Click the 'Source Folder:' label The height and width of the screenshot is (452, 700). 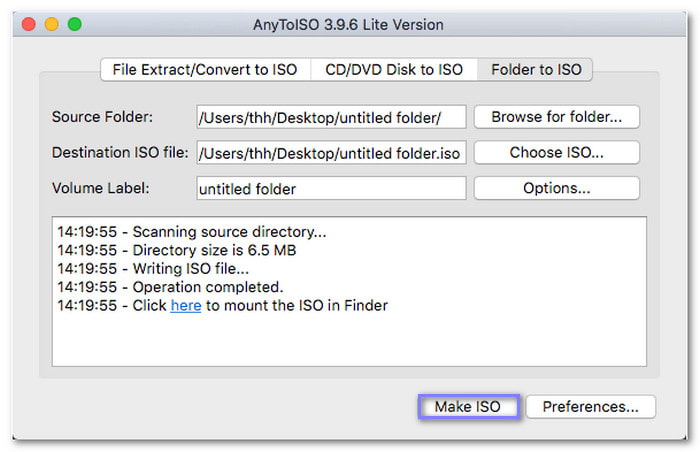pyautogui.click(x=102, y=117)
